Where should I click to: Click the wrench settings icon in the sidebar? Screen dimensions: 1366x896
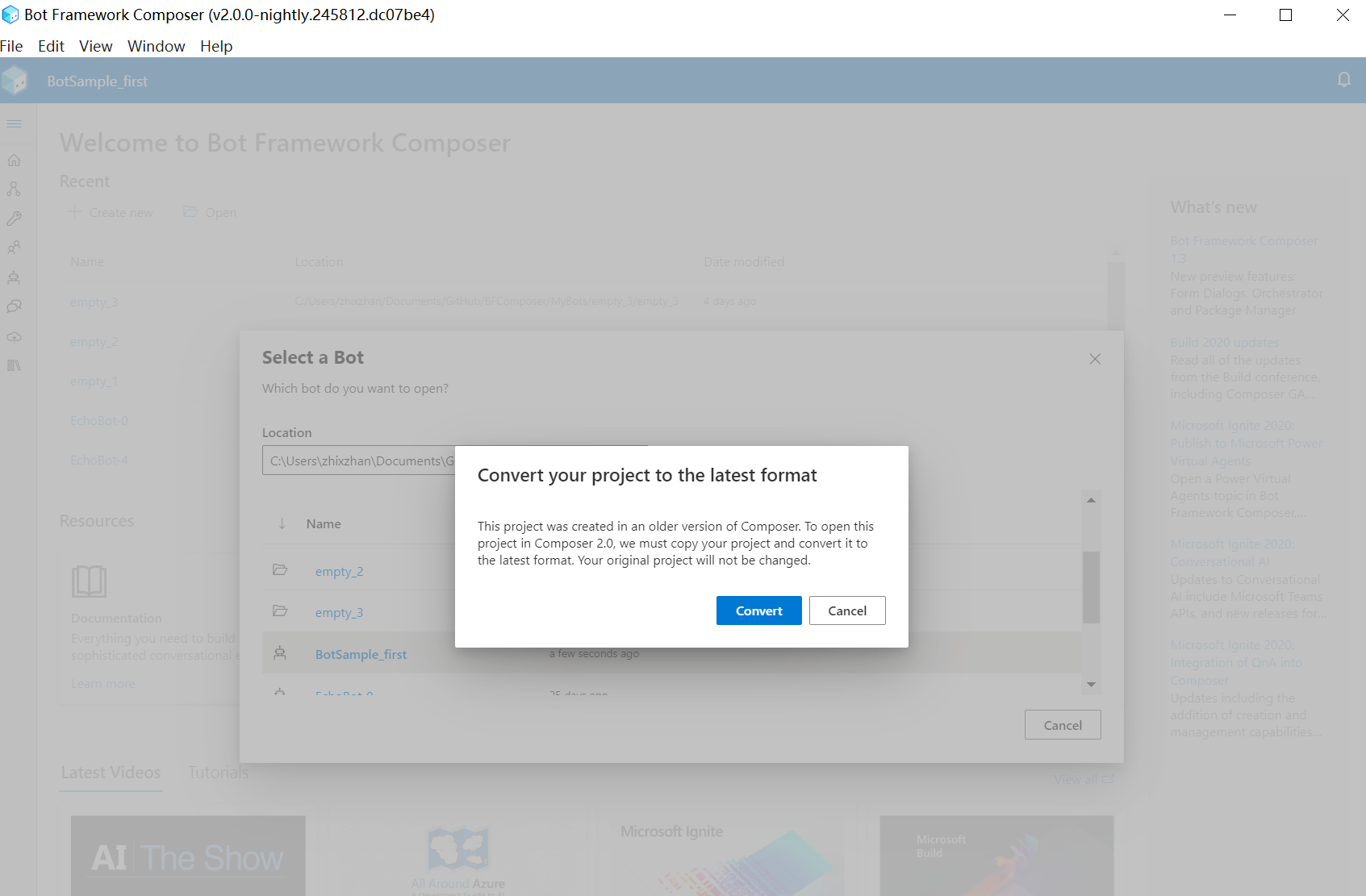[14, 218]
